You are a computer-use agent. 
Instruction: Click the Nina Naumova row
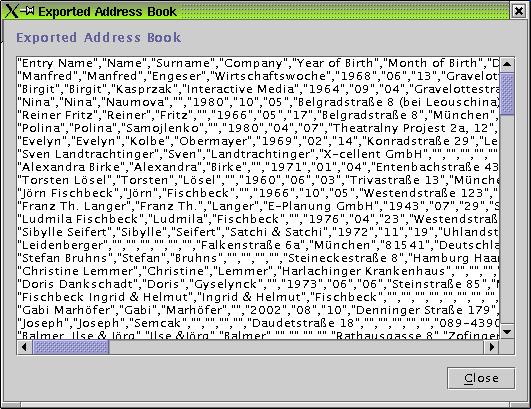(x=258, y=102)
